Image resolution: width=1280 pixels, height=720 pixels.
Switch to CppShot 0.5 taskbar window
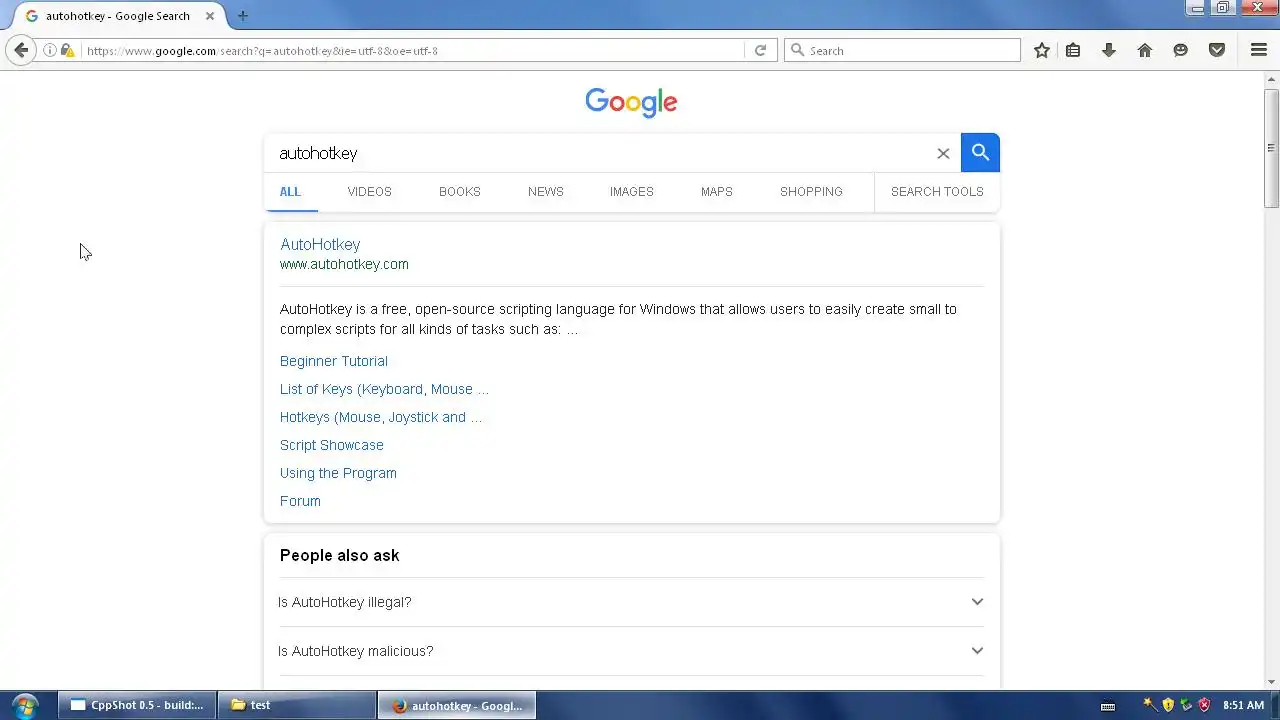[x=137, y=705]
